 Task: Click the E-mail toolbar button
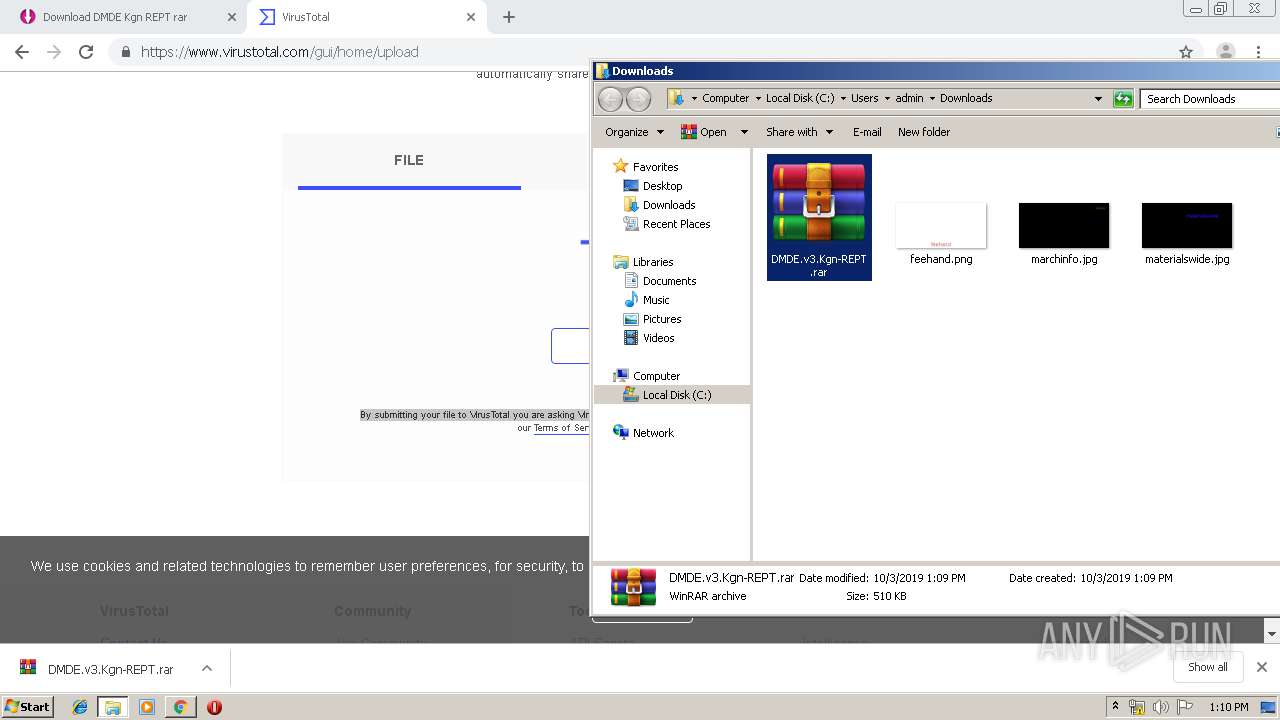coord(867,132)
